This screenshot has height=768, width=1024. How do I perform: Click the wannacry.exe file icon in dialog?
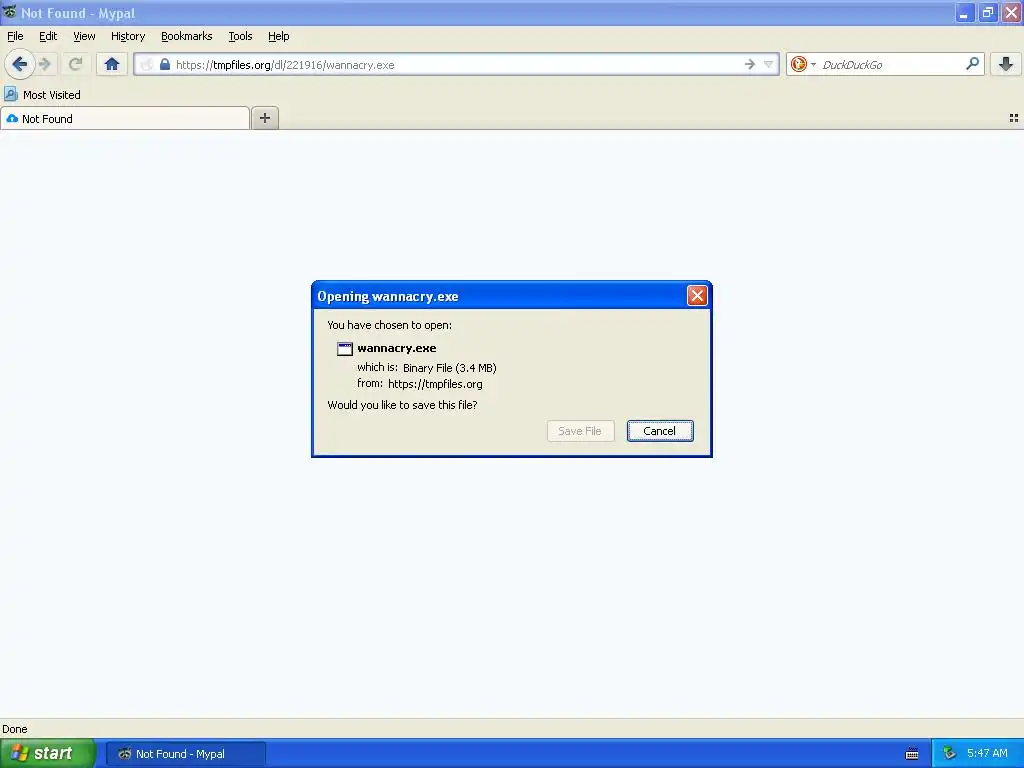[x=344, y=349]
